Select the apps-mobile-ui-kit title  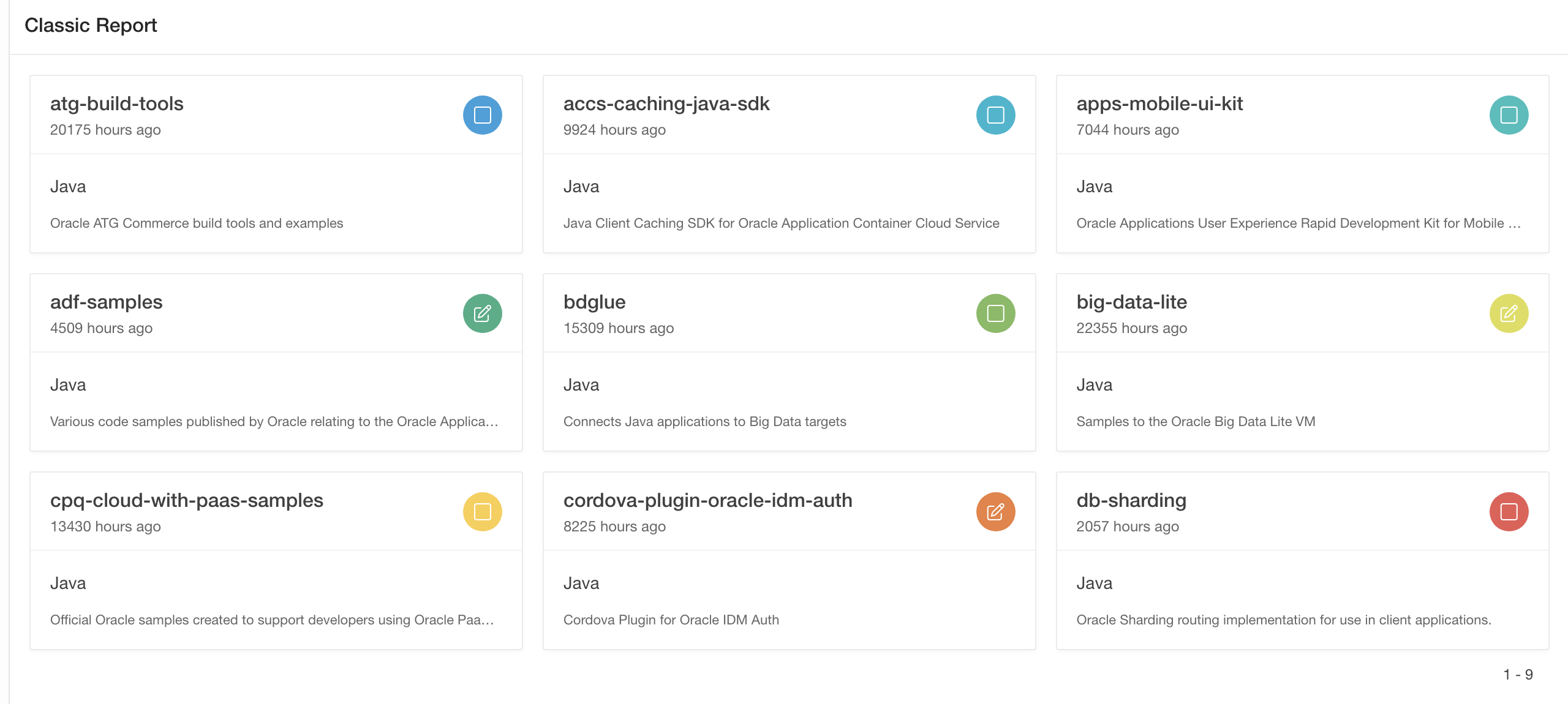pos(1159,103)
